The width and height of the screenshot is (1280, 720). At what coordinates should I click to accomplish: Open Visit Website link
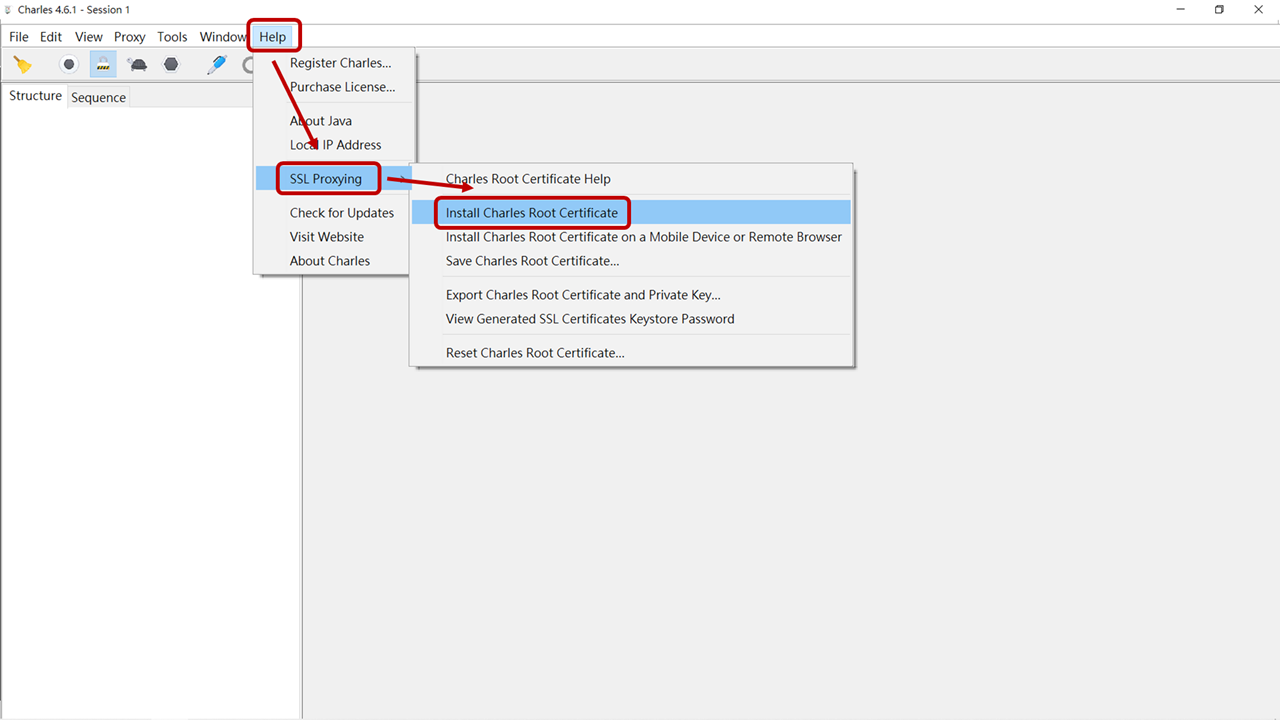click(x=327, y=237)
